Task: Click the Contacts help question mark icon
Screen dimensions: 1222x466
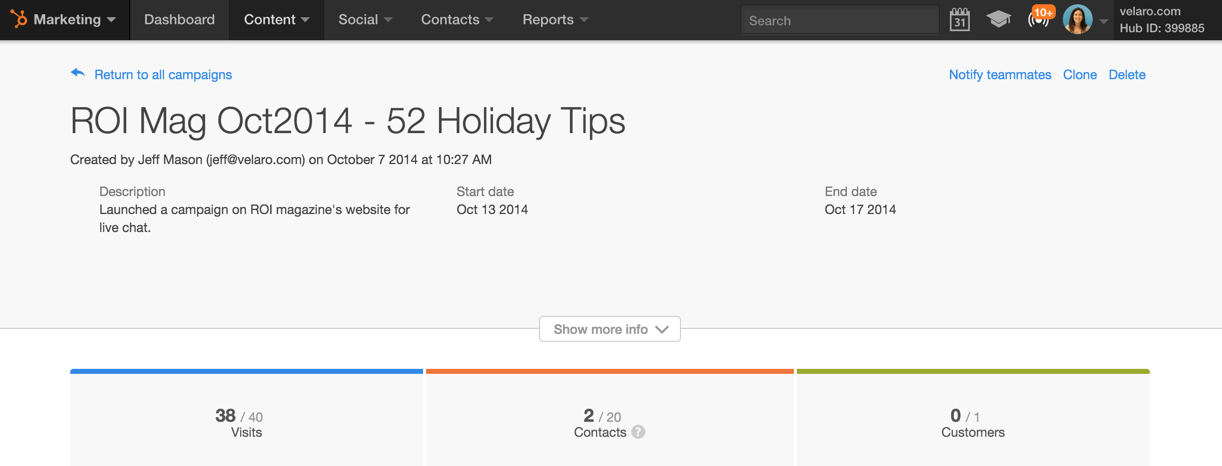Action: tap(638, 432)
